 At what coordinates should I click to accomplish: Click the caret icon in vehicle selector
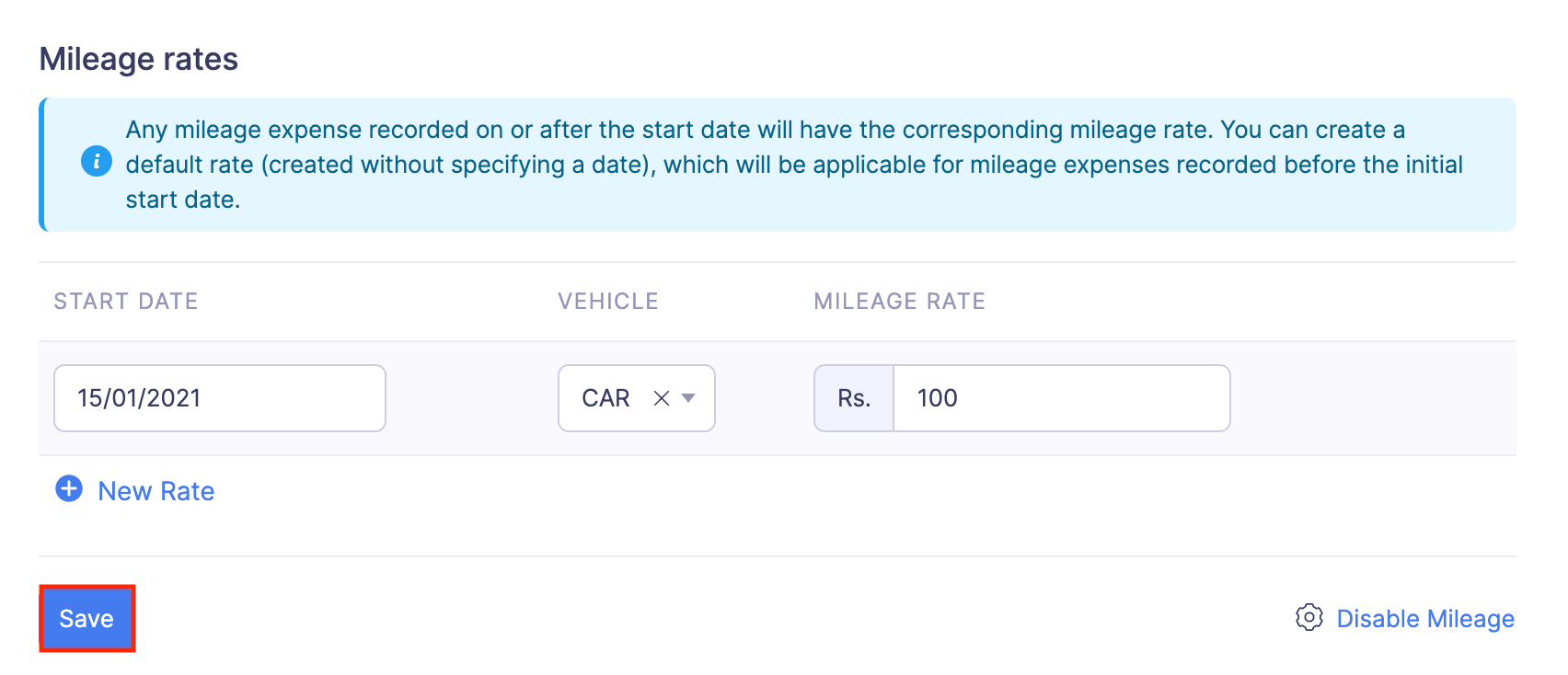688,399
